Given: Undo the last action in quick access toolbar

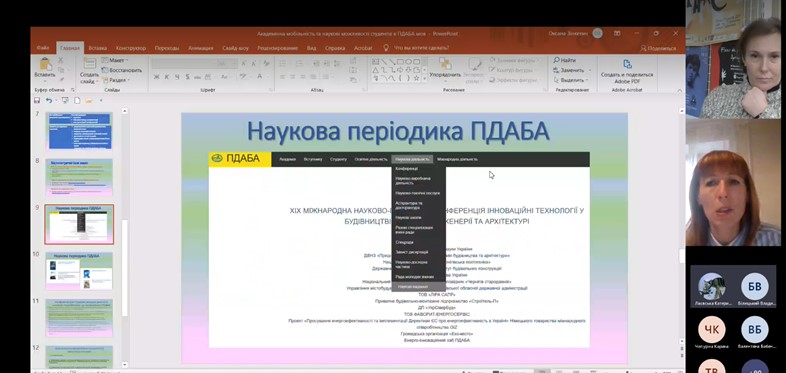Looking at the screenshot, I should click(49, 100).
